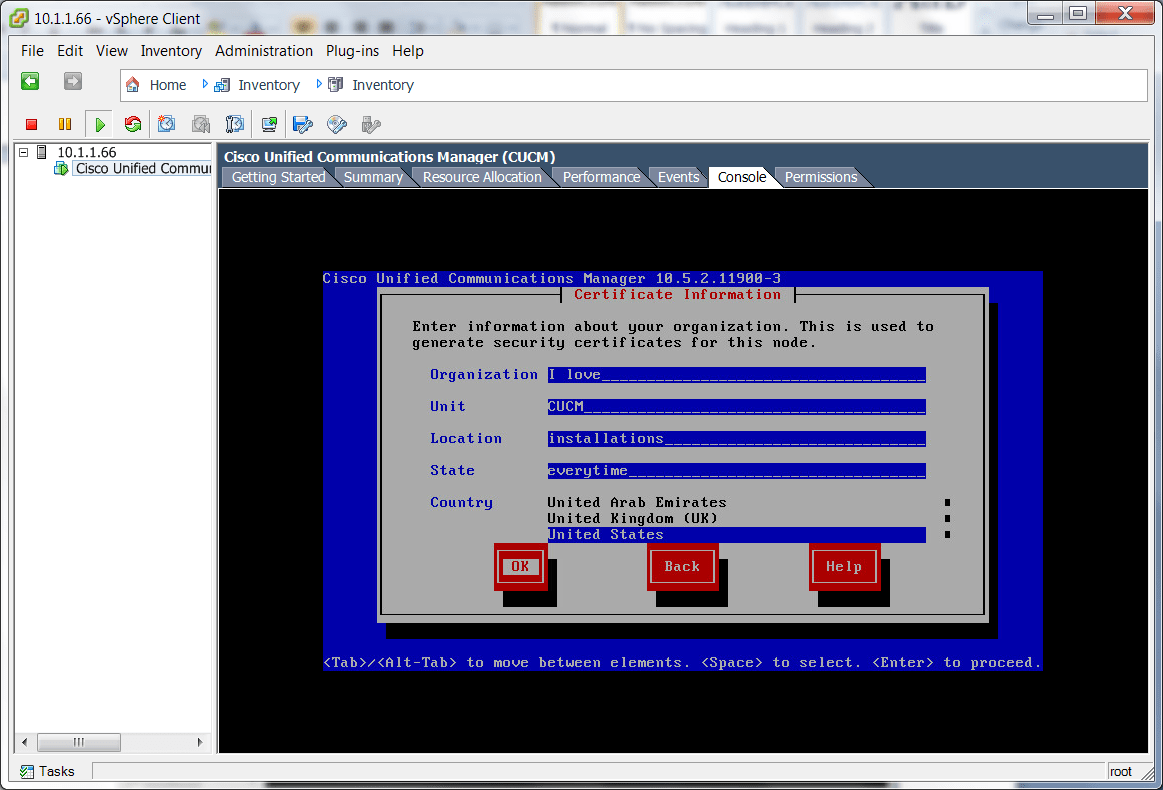Click the Unit field containing 'CUCM'
The image size is (1163, 790).
tap(737, 406)
